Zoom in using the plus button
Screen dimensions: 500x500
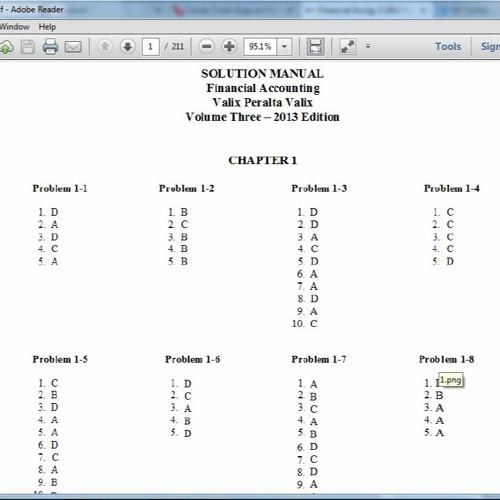pyautogui.click(x=229, y=46)
